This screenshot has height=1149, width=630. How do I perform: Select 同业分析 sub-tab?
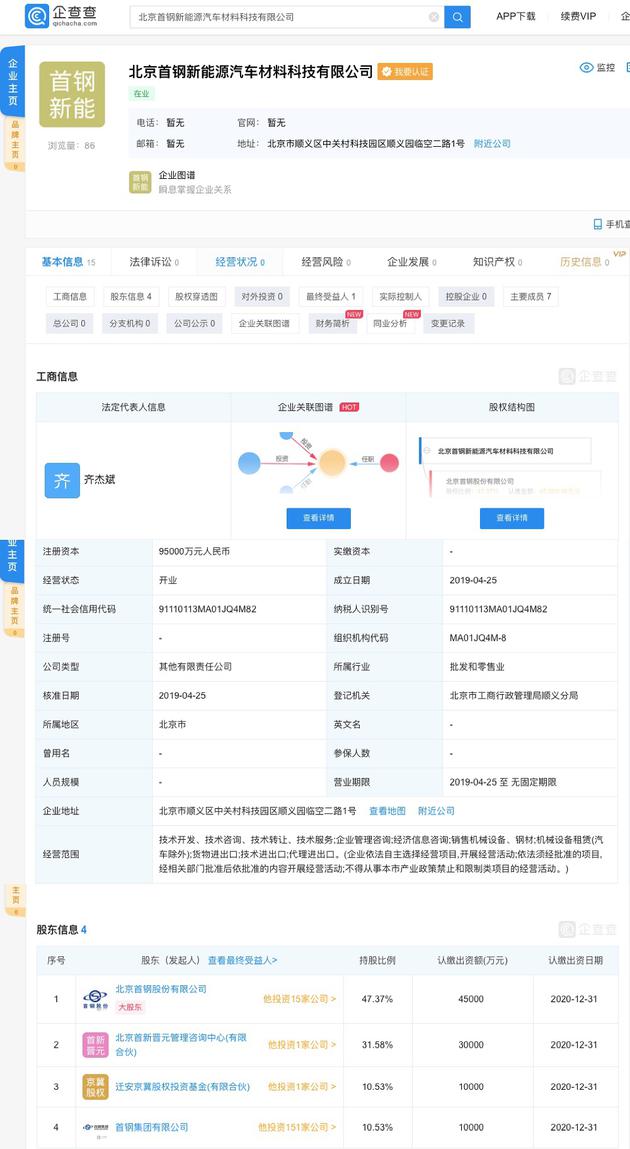click(x=390, y=323)
